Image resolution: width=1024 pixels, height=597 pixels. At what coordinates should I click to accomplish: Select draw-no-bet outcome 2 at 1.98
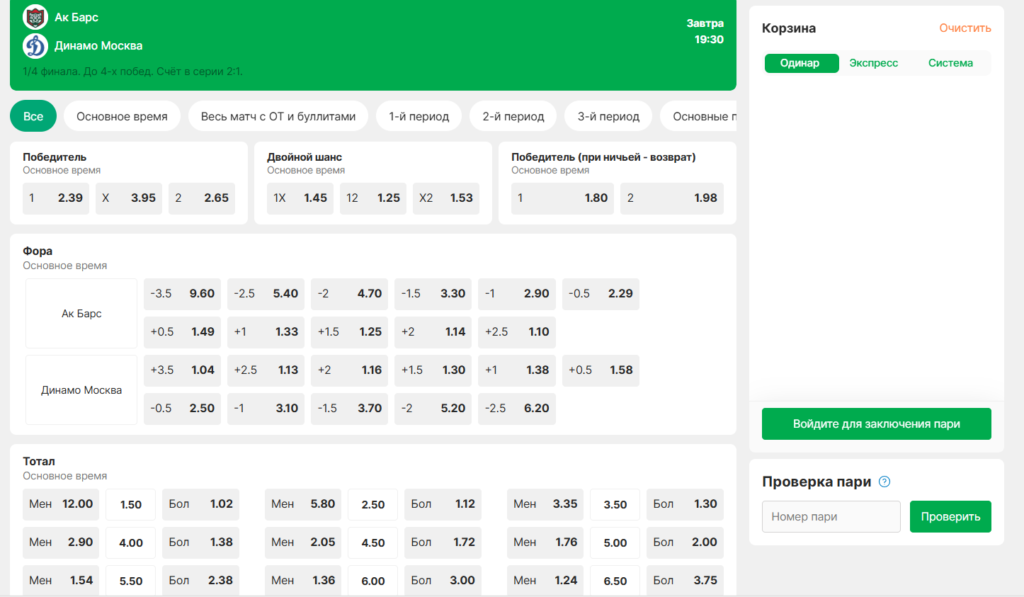(672, 198)
